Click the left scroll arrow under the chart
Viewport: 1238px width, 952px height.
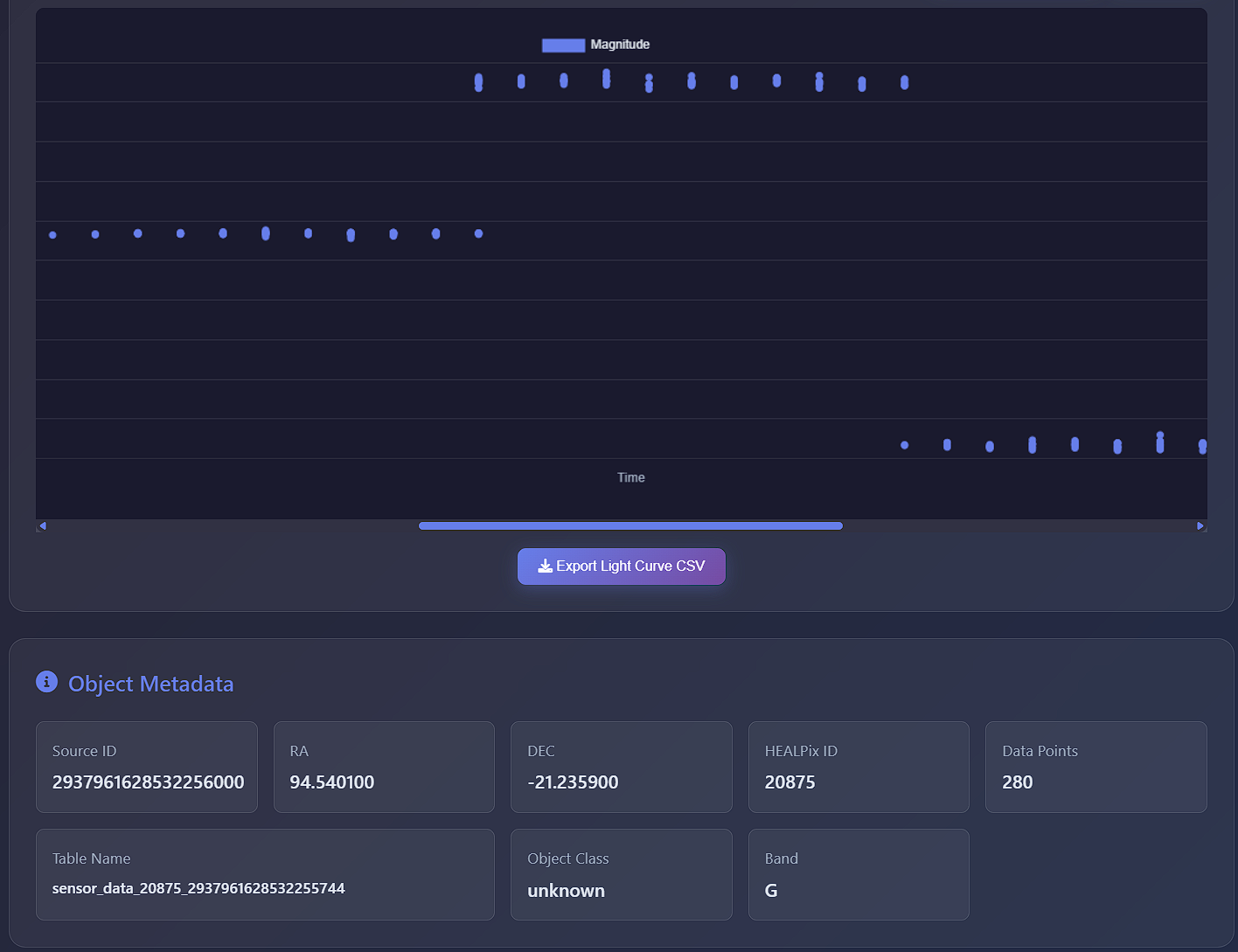tap(42, 526)
